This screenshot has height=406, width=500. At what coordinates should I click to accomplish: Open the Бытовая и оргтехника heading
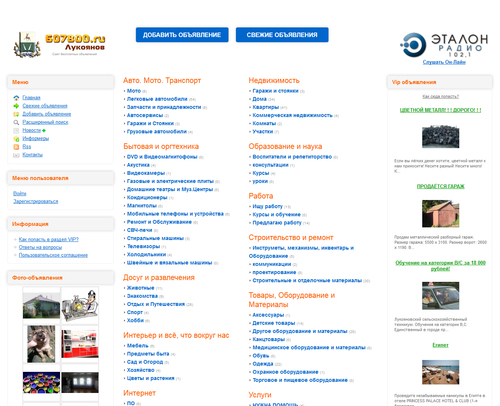tap(161, 147)
